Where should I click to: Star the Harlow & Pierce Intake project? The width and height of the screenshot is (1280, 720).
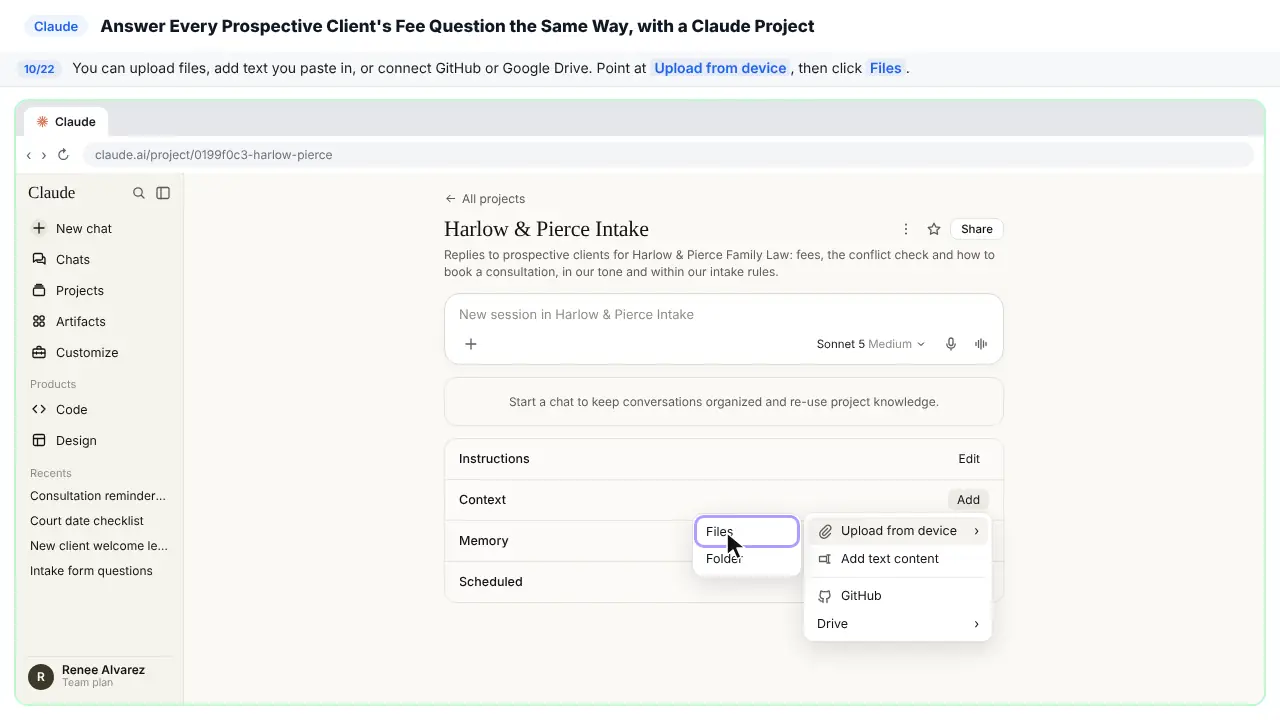[x=934, y=229]
